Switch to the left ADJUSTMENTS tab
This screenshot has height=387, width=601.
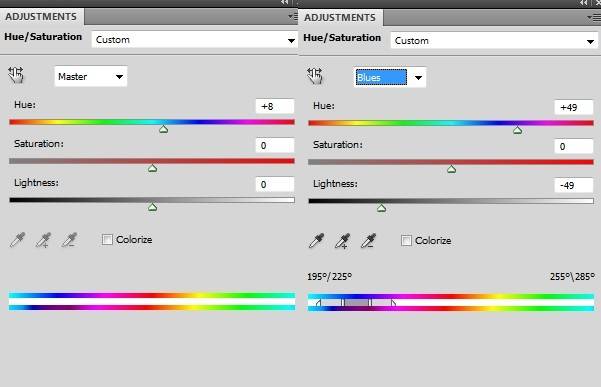[41, 16]
